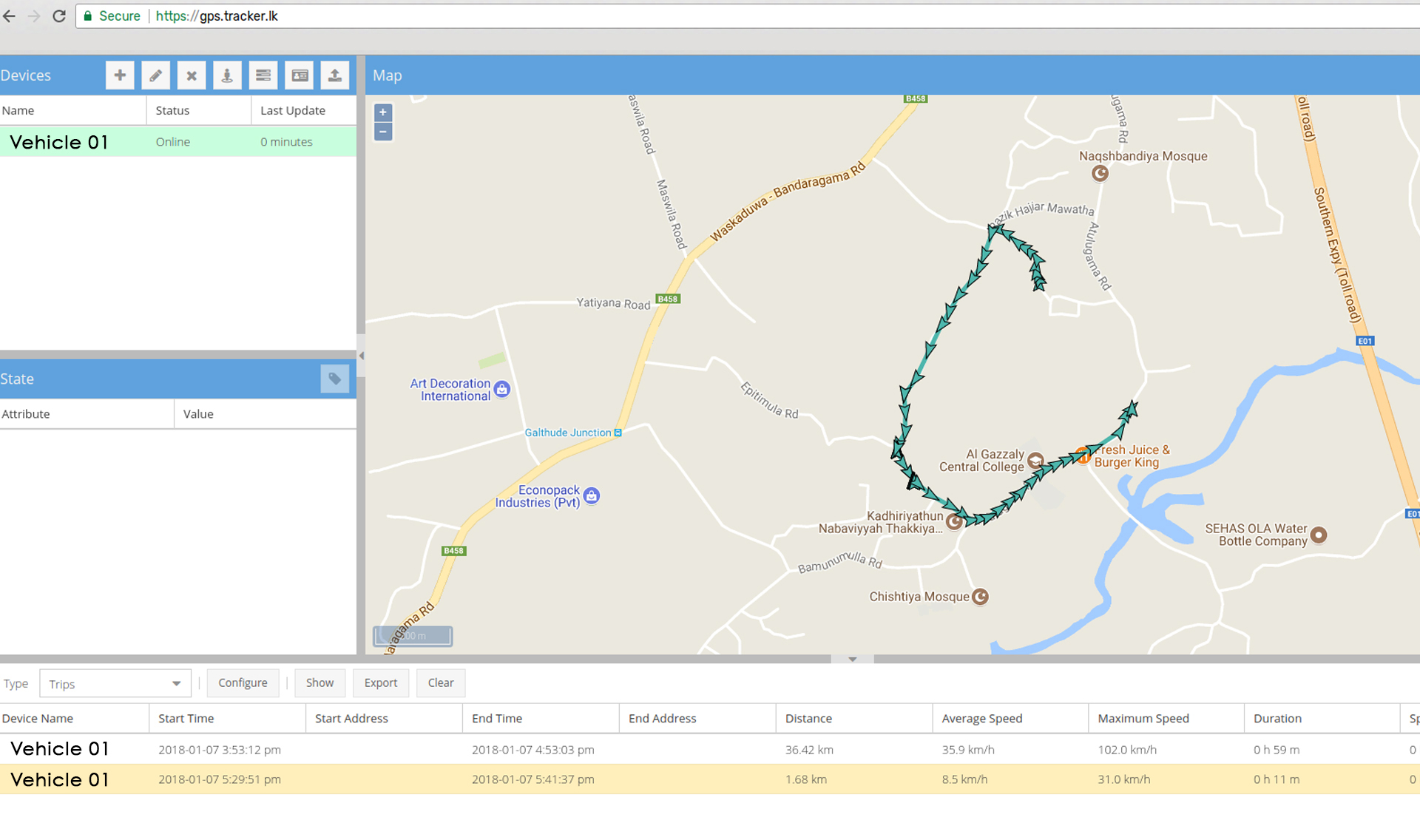Viewport: 1420px width, 840px height.
Task: Sort by Status column header
Action: [198, 110]
